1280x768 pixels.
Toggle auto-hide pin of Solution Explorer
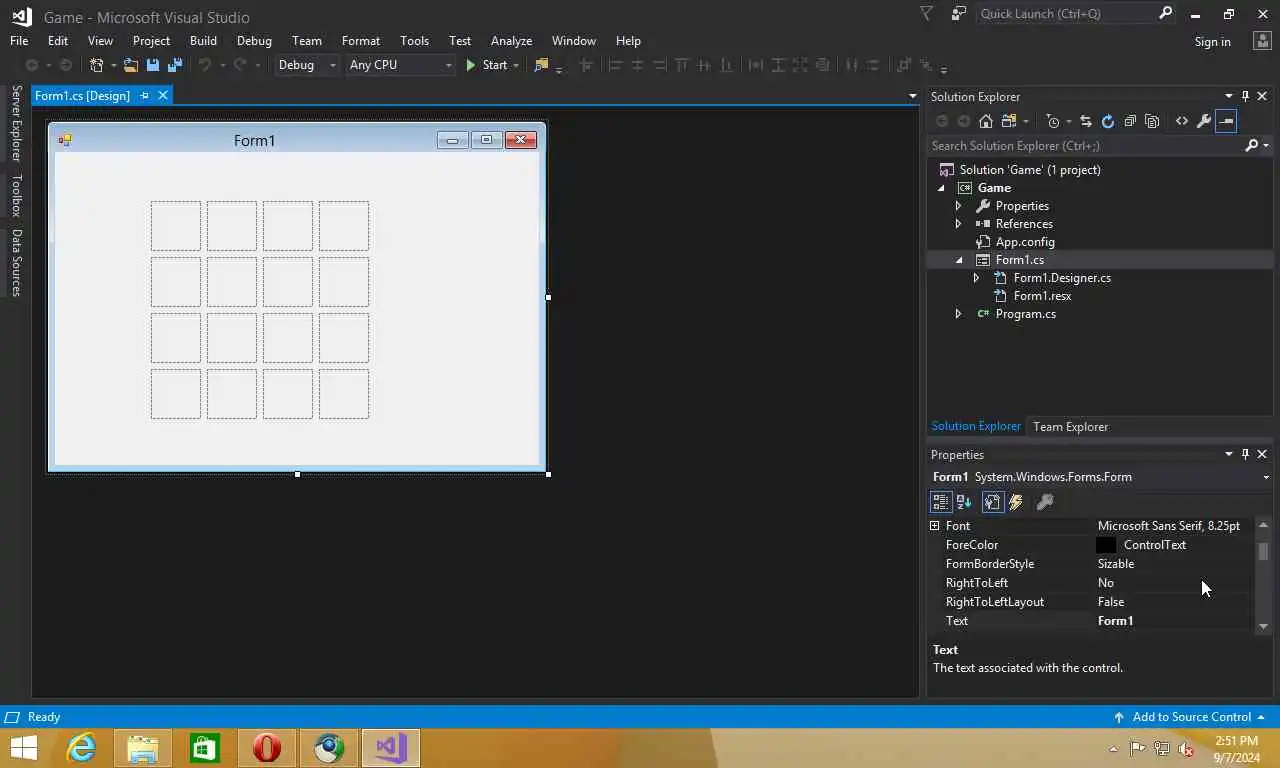coord(1245,96)
